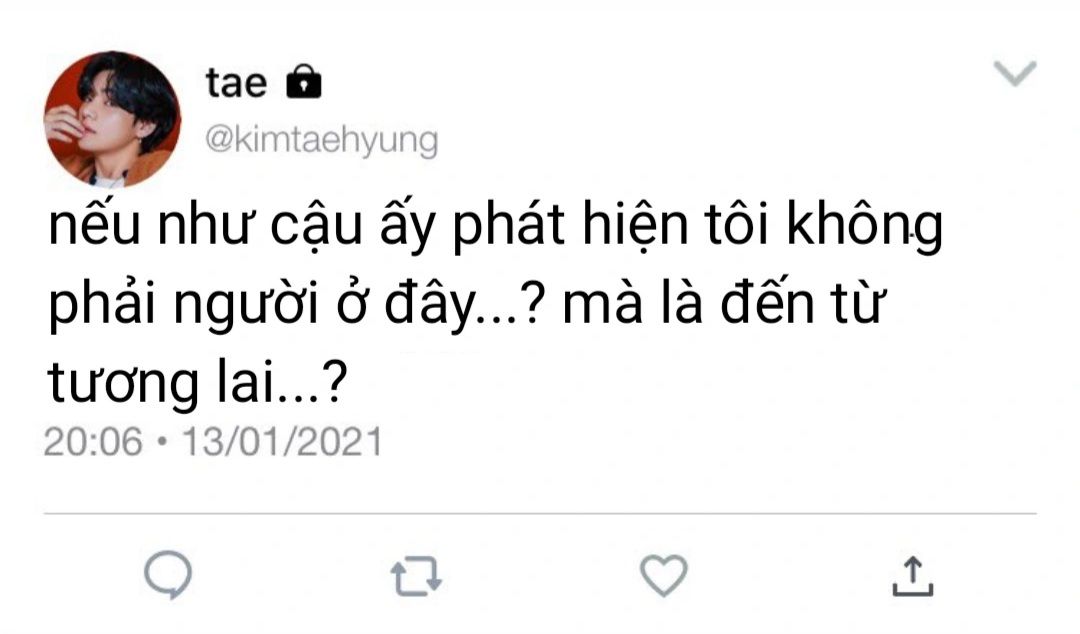Image resolution: width=1080 pixels, height=634 pixels.
Task: Click the 20:06 time stamp
Action: [93, 441]
